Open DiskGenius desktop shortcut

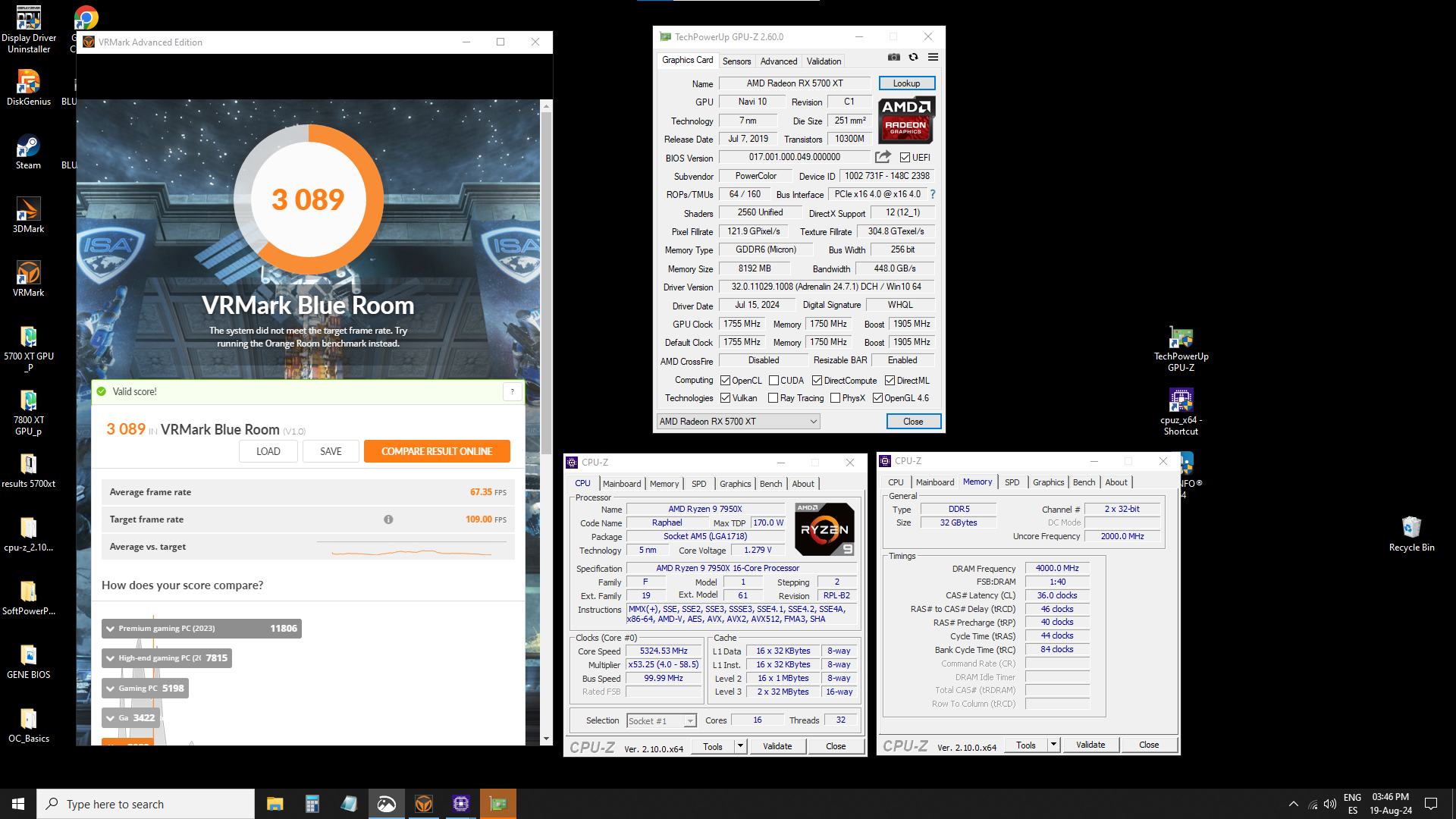[x=29, y=87]
